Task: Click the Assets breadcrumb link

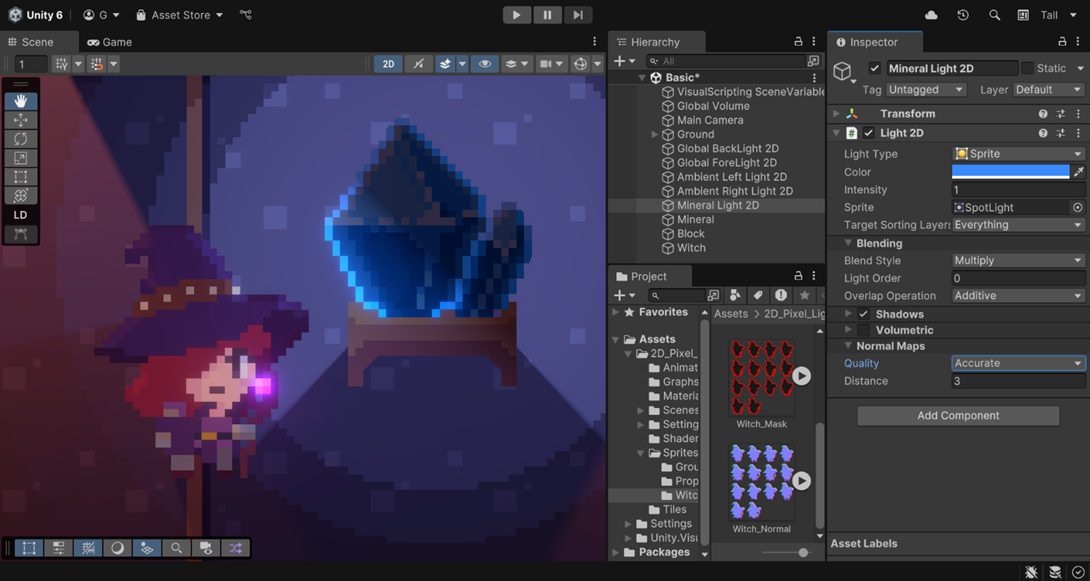Action: pos(731,314)
